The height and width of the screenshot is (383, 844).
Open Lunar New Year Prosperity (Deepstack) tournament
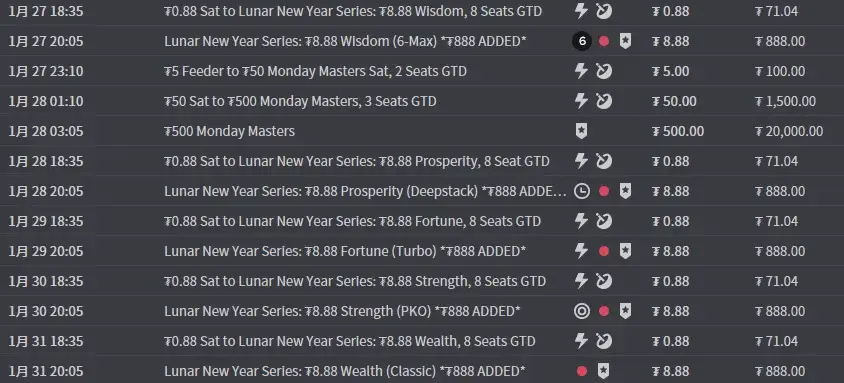pyautogui.click(x=365, y=191)
